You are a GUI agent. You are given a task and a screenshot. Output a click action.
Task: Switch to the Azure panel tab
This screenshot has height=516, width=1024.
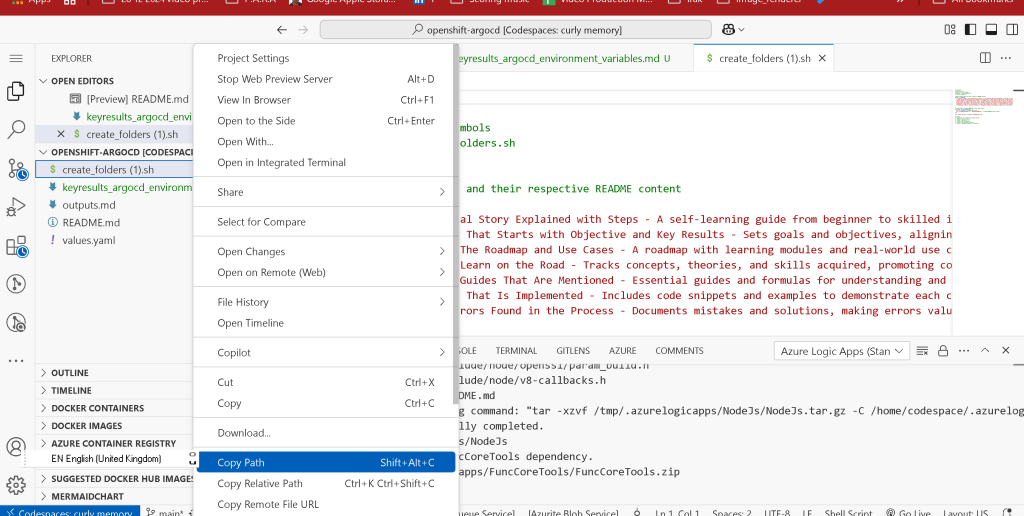click(622, 351)
